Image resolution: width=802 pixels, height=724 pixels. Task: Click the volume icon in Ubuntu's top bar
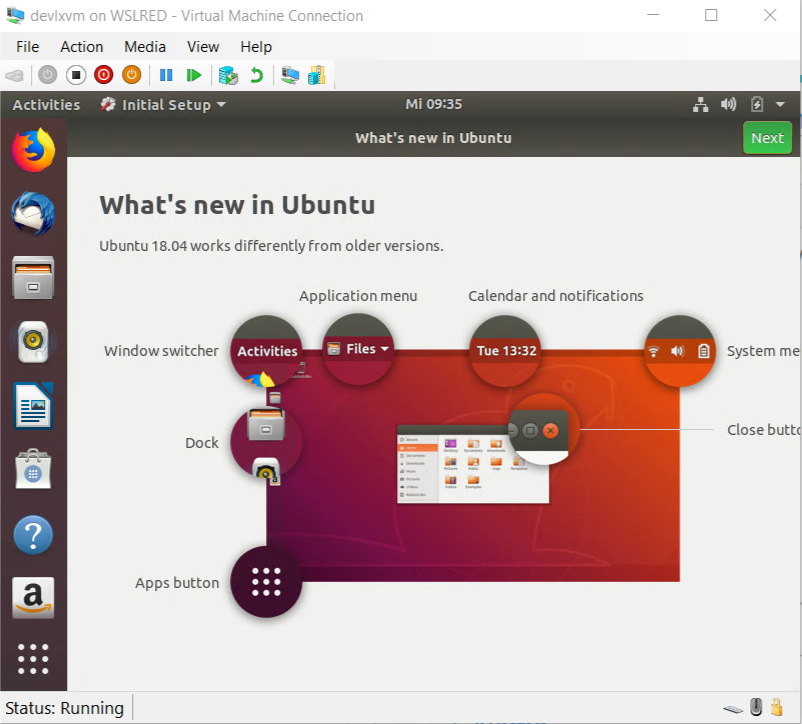pos(728,104)
